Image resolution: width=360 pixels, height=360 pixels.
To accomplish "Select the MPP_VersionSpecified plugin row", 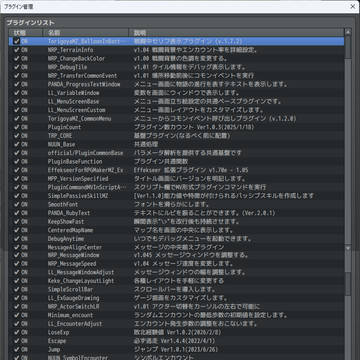I will pyautogui.click(x=177, y=179).
